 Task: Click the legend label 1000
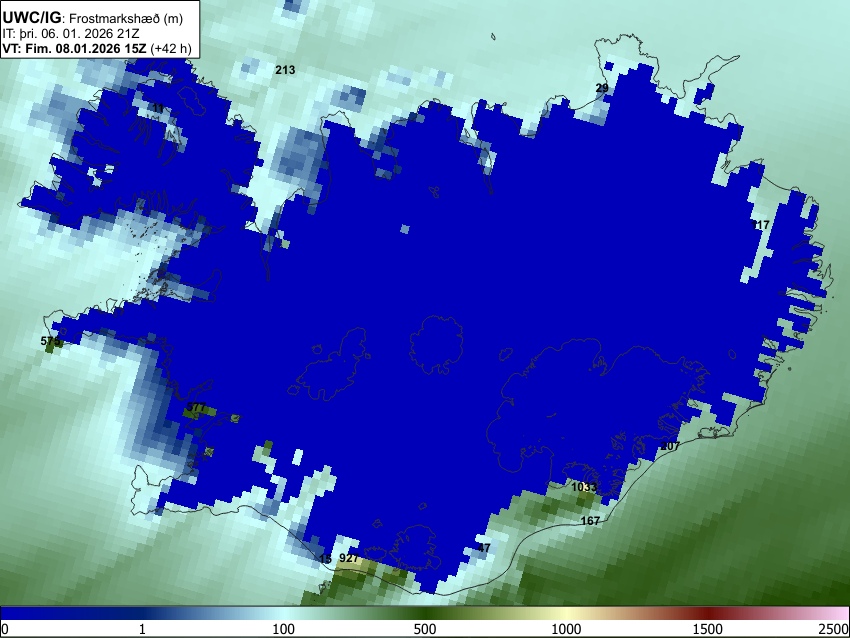pyautogui.click(x=566, y=629)
